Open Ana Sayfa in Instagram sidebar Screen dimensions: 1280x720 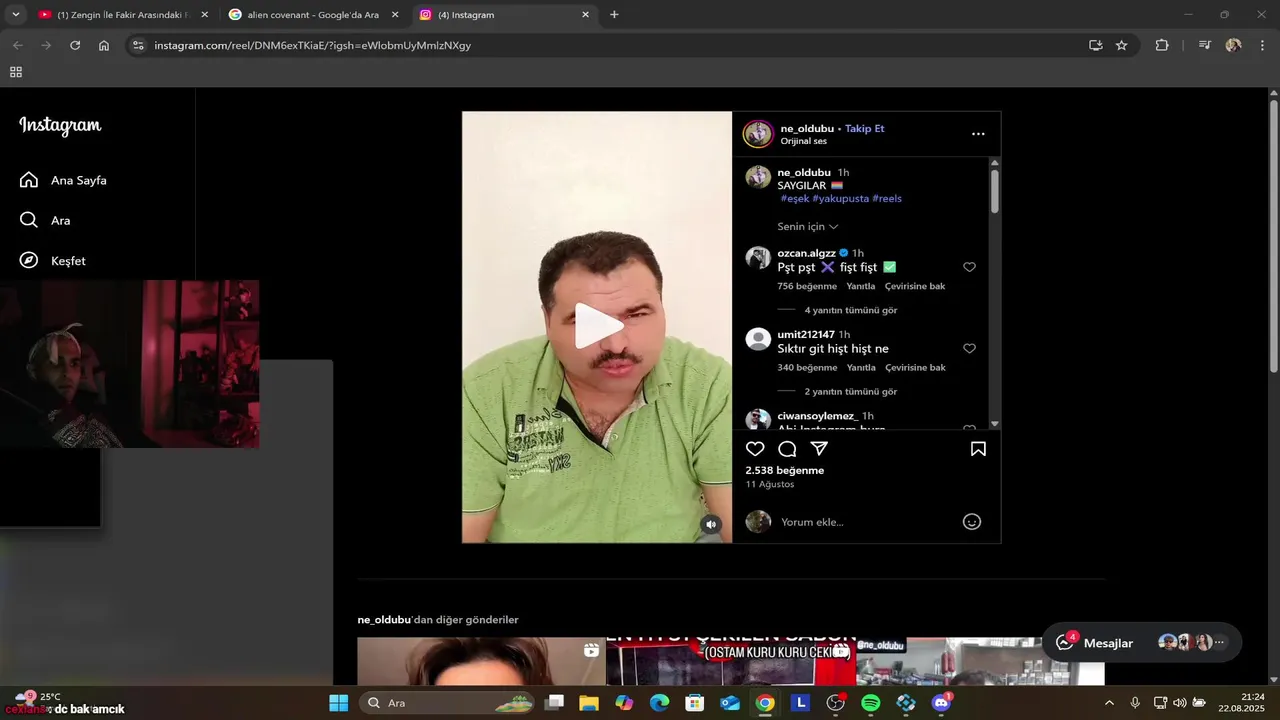point(63,180)
